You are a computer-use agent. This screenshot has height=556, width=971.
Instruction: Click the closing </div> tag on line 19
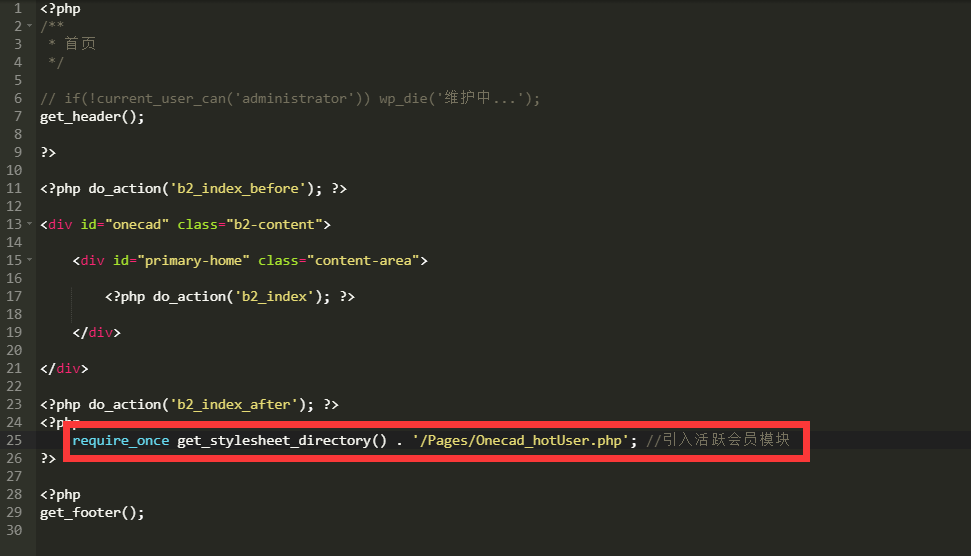[x=97, y=332]
